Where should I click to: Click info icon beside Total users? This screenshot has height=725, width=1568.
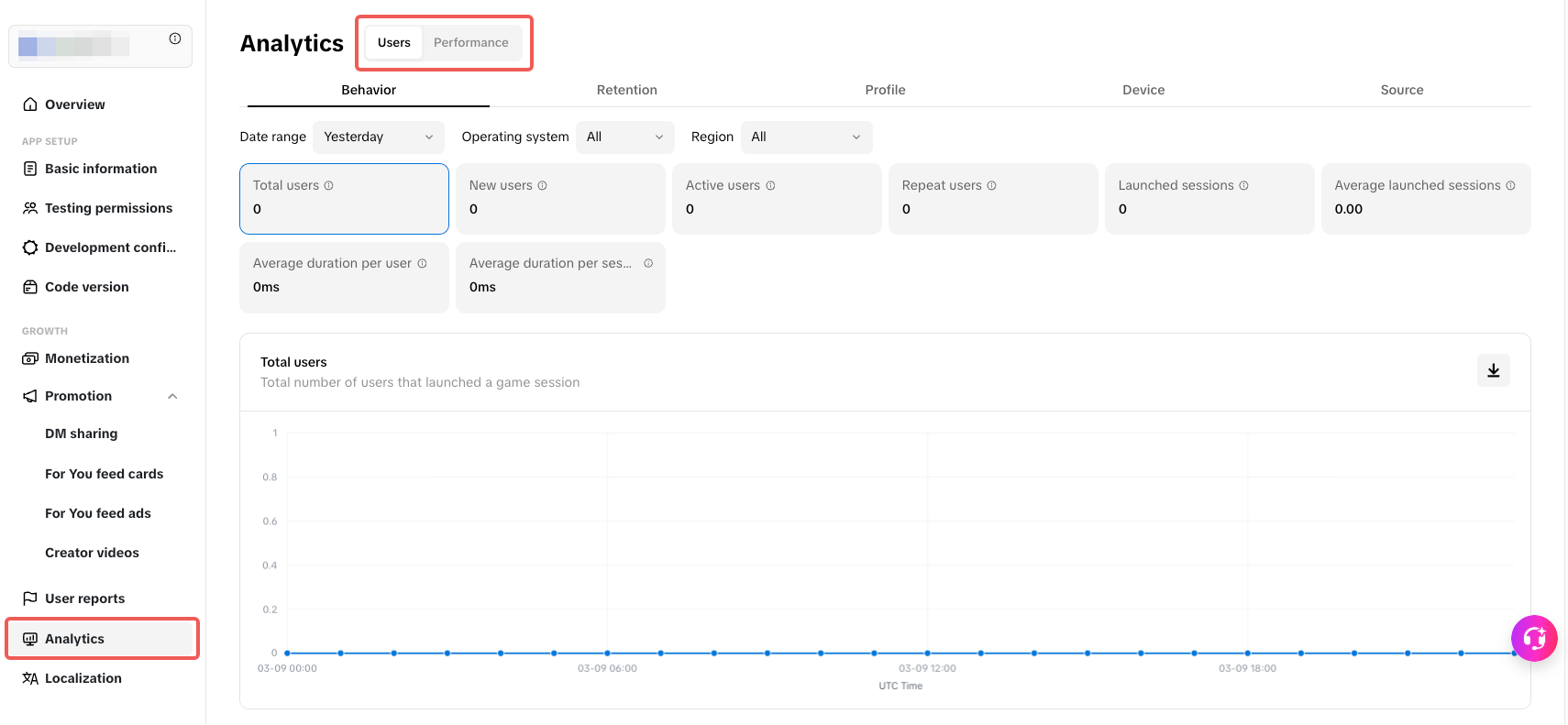pos(329,186)
